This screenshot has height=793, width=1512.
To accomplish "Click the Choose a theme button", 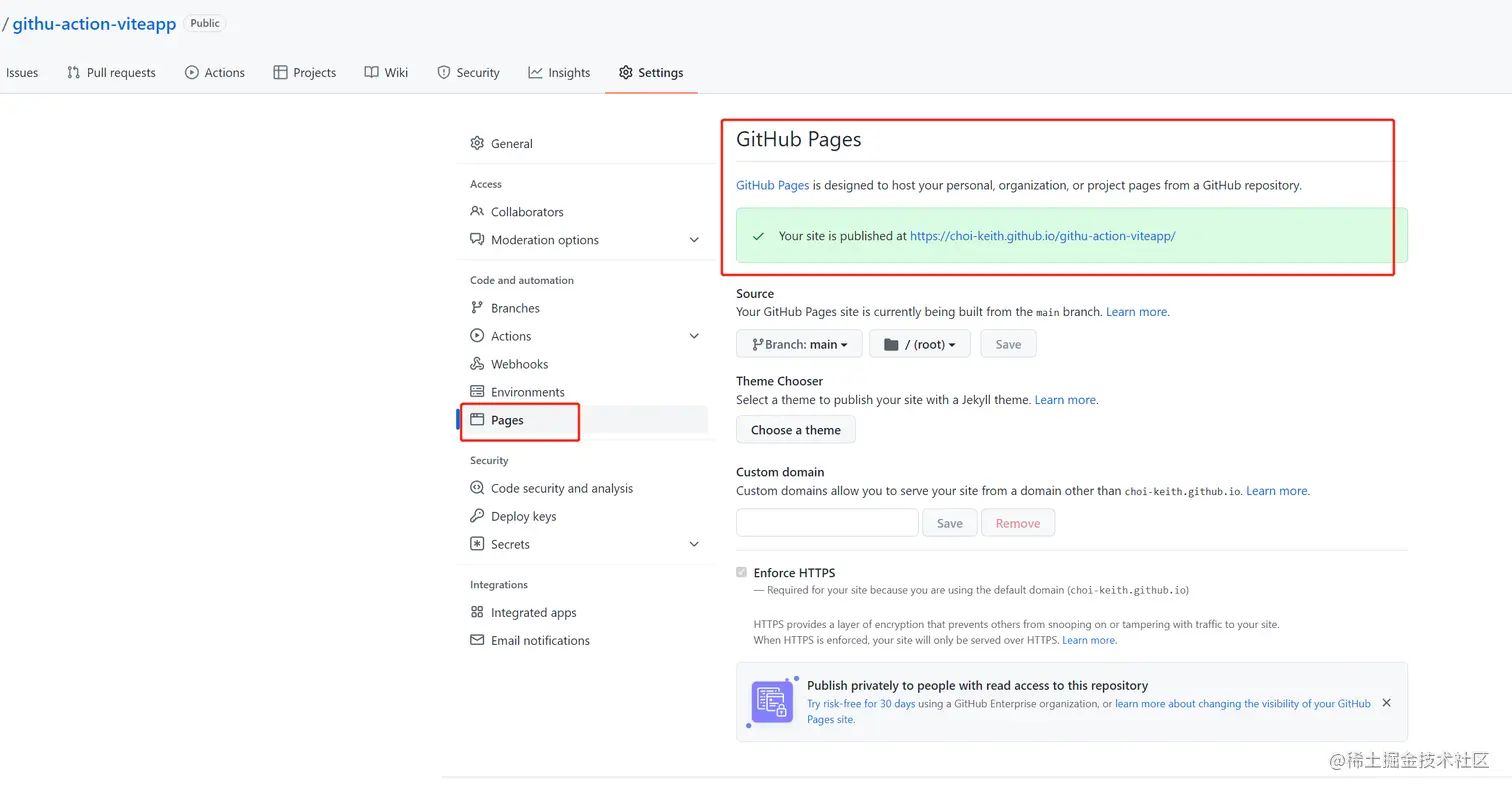I will 796,430.
